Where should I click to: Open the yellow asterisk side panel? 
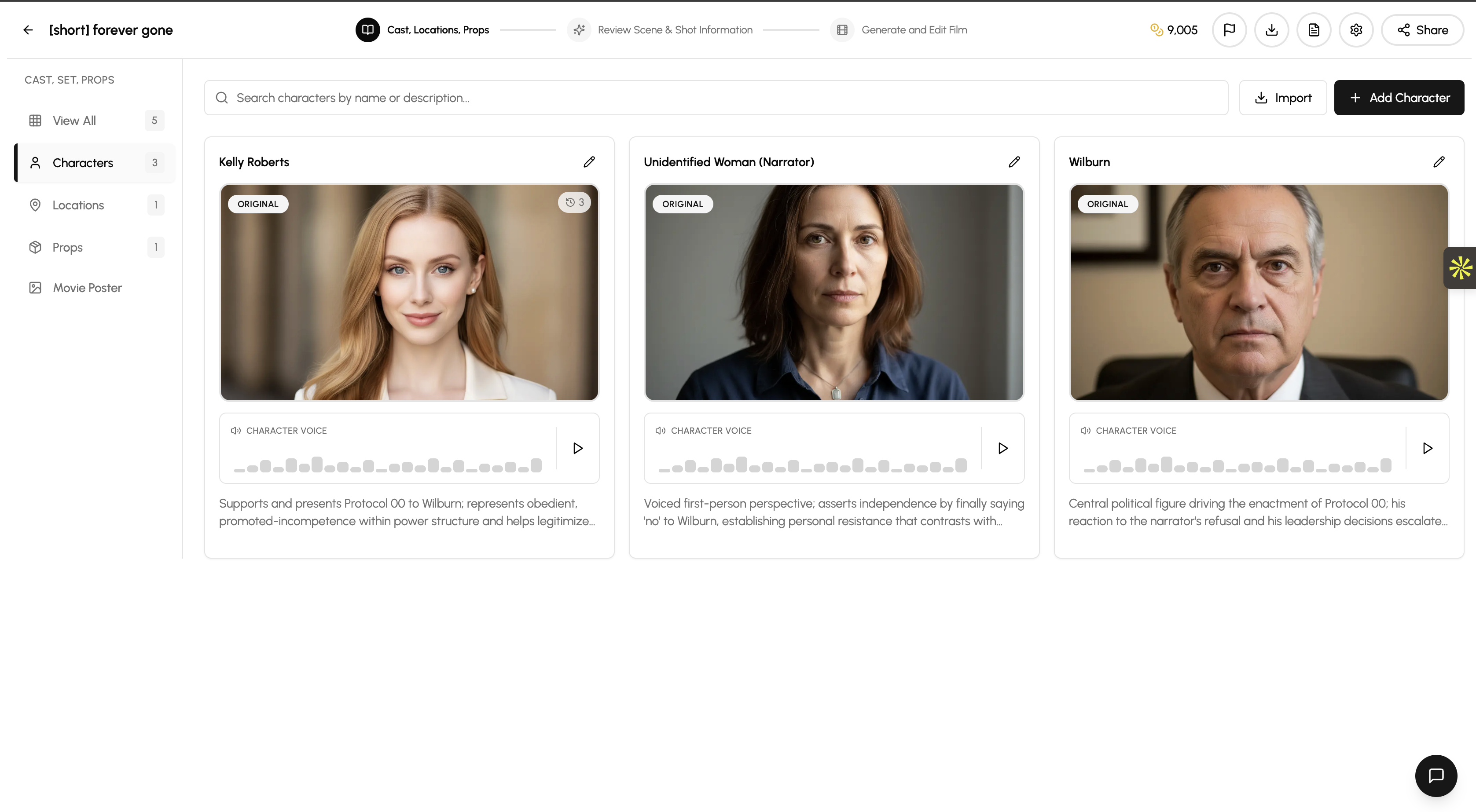pyautogui.click(x=1461, y=267)
